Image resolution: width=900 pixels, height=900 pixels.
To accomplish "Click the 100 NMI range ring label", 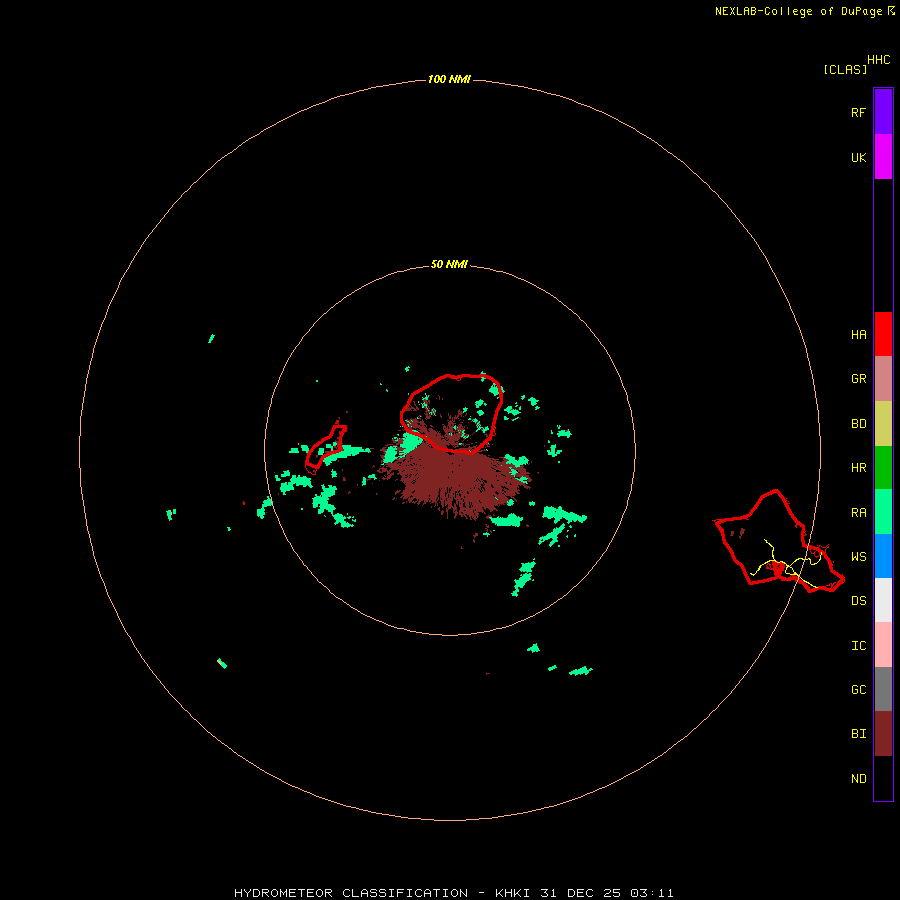I will pos(449,79).
